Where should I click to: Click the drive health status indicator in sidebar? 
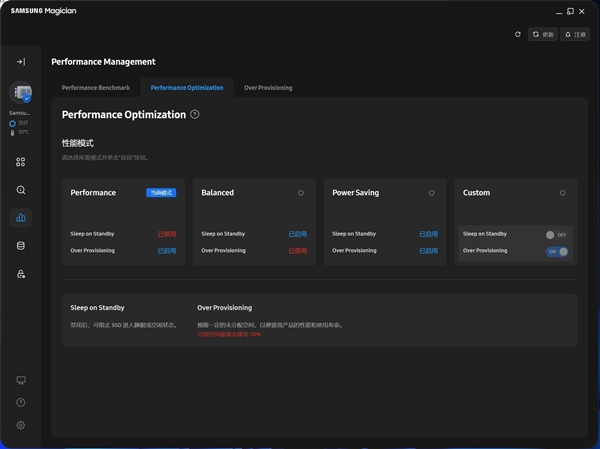point(19,123)
